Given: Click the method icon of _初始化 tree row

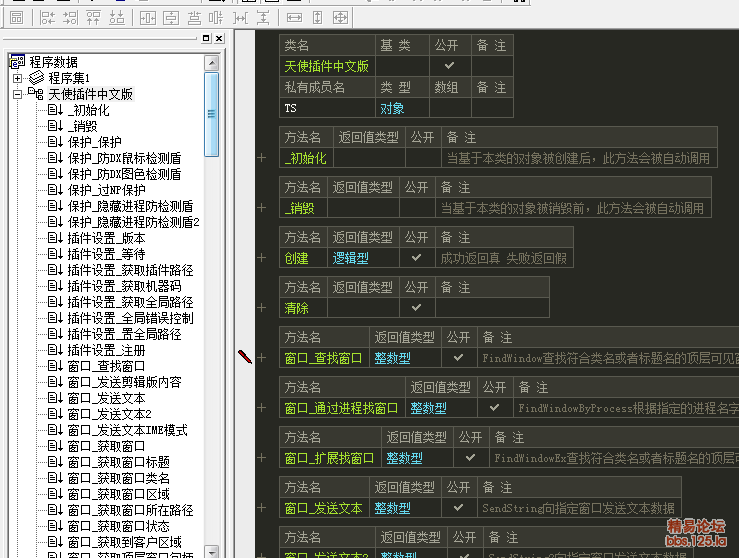Looking at the screenshot, I should (x=55, y=110).
